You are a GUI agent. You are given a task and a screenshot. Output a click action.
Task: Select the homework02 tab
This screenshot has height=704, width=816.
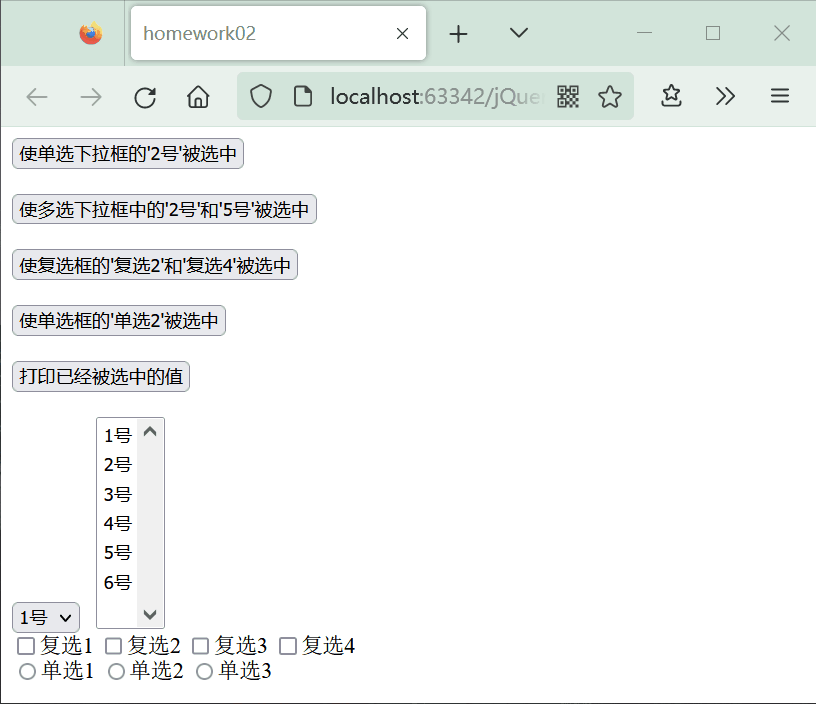[278, 33]
